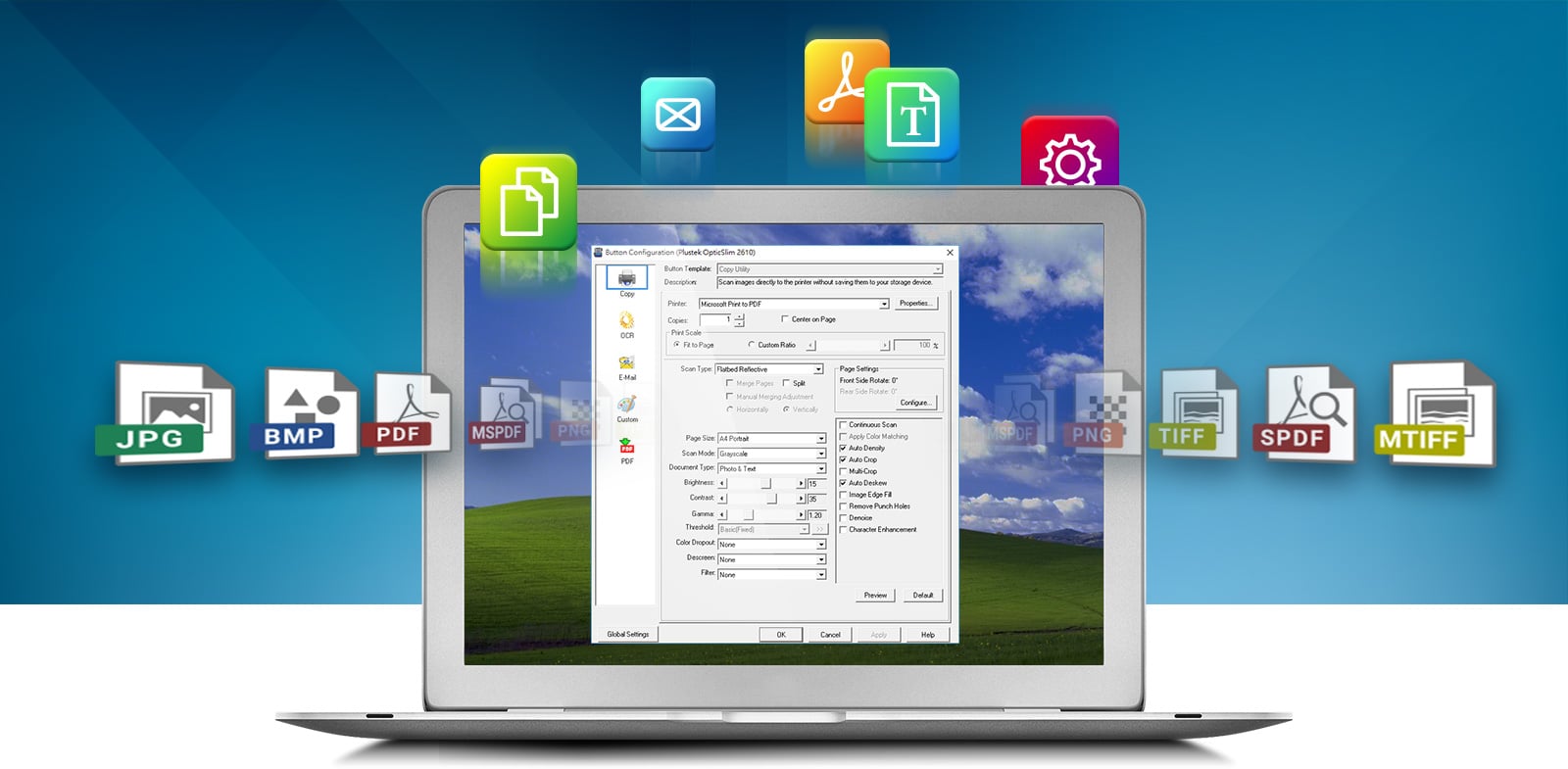1568x769 pixels.
Task: Open the Document Type dropdown
Action: [x=772, y=468]
